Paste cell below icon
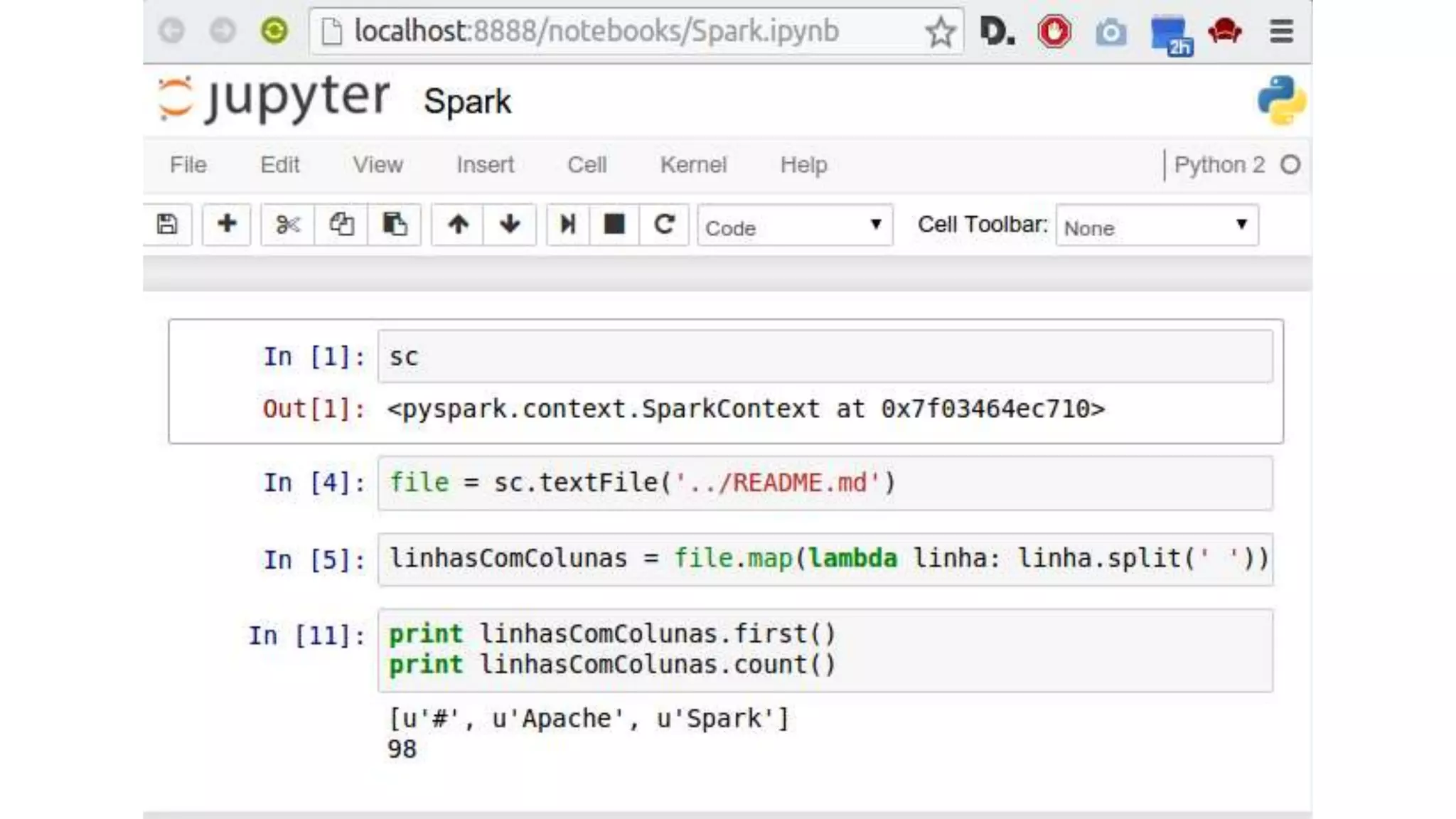Viewport: 1456px width, 819px height. 395,225
